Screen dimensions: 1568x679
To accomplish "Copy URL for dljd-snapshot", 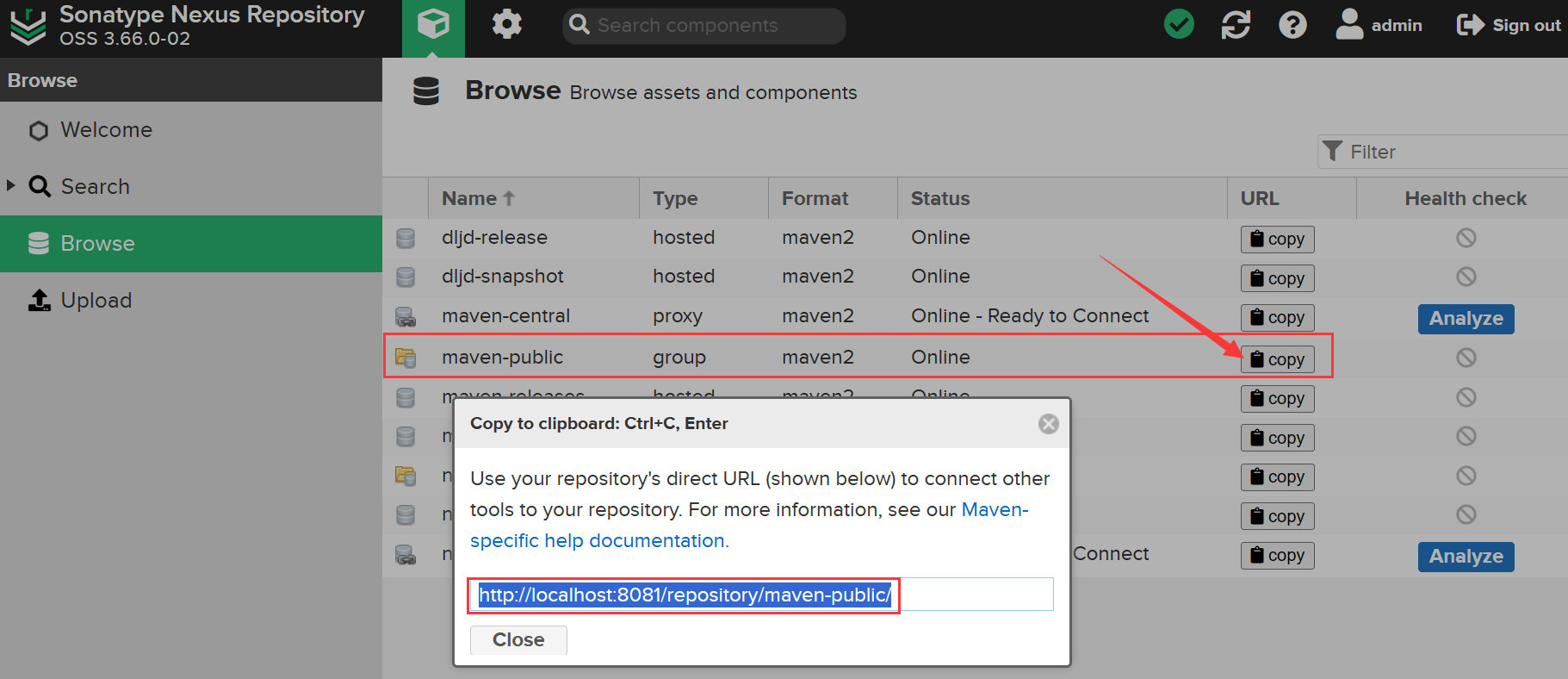I will (x=1277, y=278).
